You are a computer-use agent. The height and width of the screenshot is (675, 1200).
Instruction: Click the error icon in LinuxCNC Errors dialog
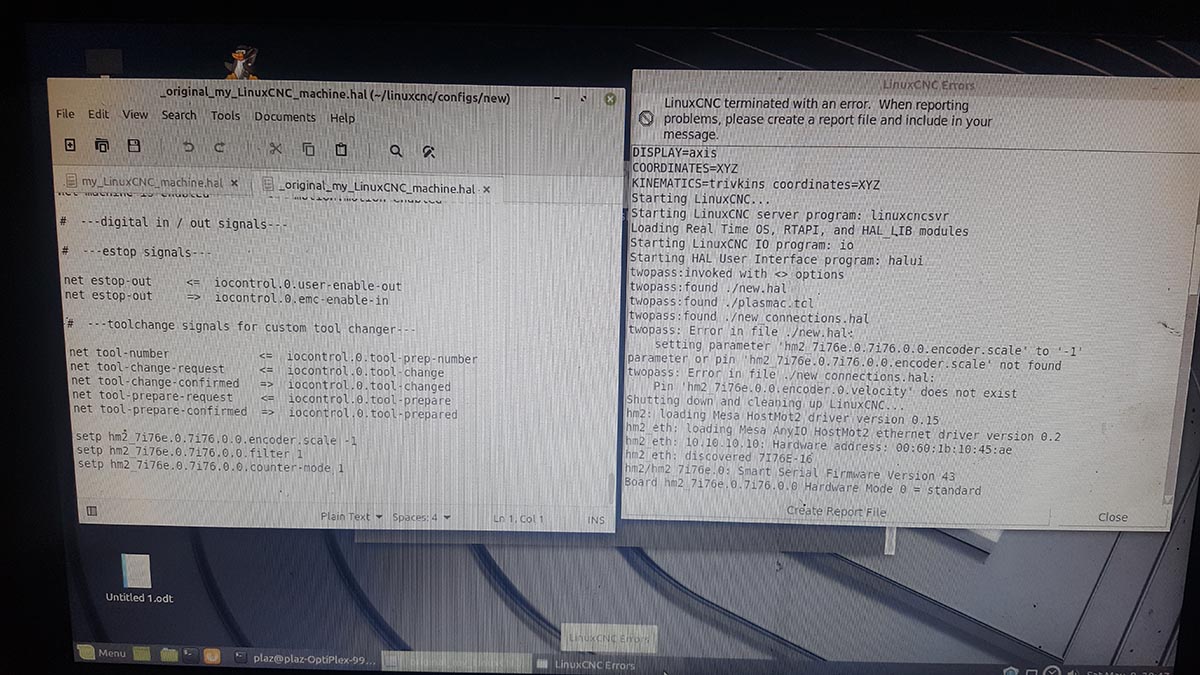pyautogui.click(x=646, y=118)
